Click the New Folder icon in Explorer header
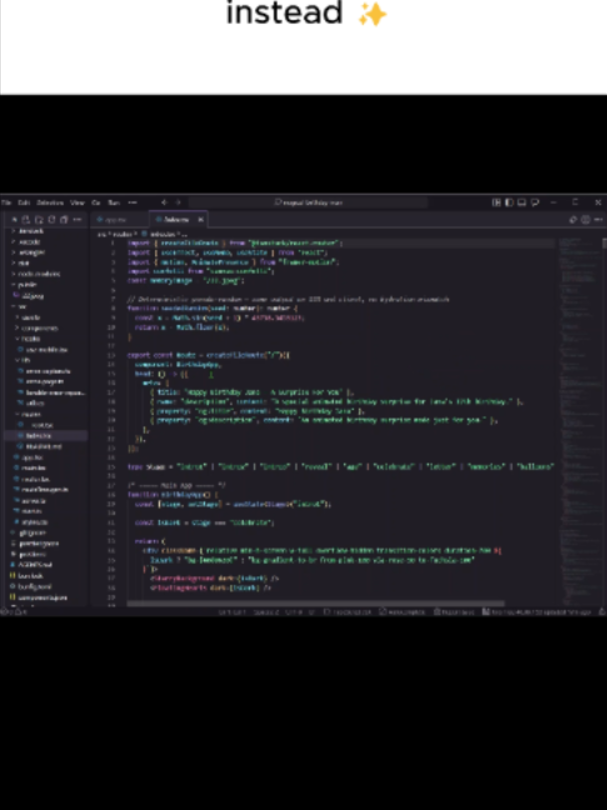Viewport: 607px width, 810px height. tap(39, 220)
